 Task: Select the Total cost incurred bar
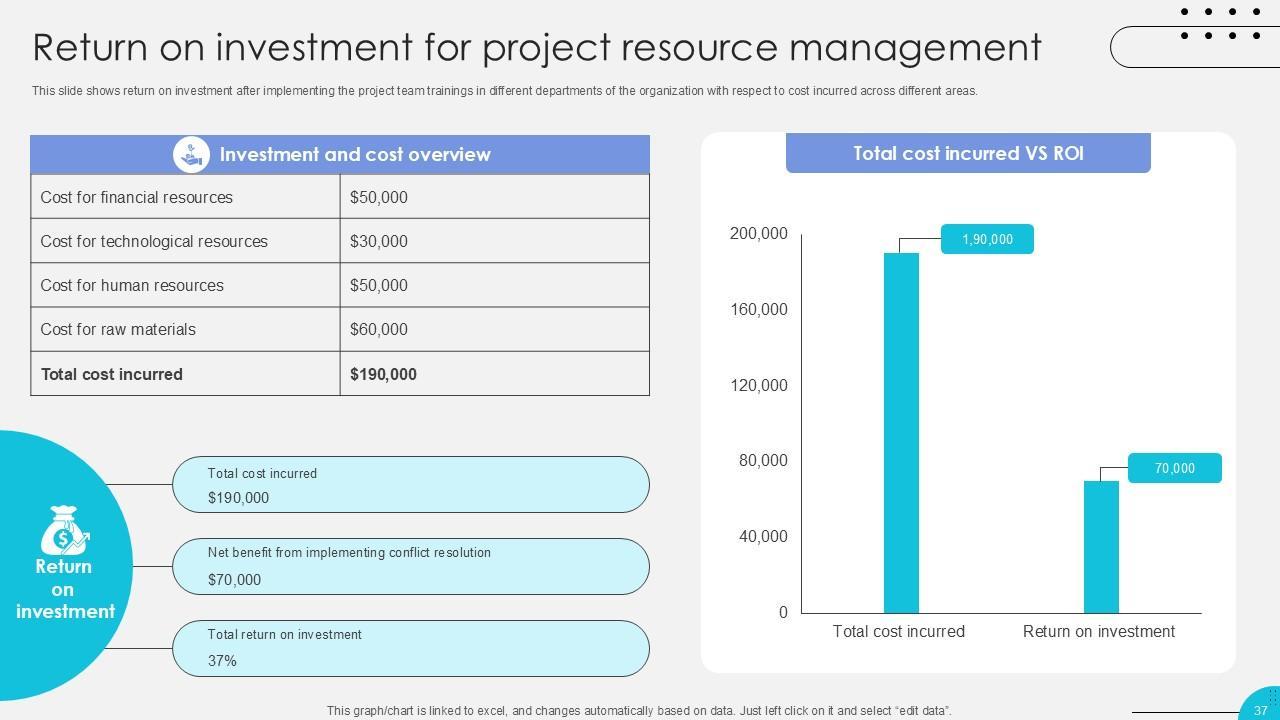(901, 432)
